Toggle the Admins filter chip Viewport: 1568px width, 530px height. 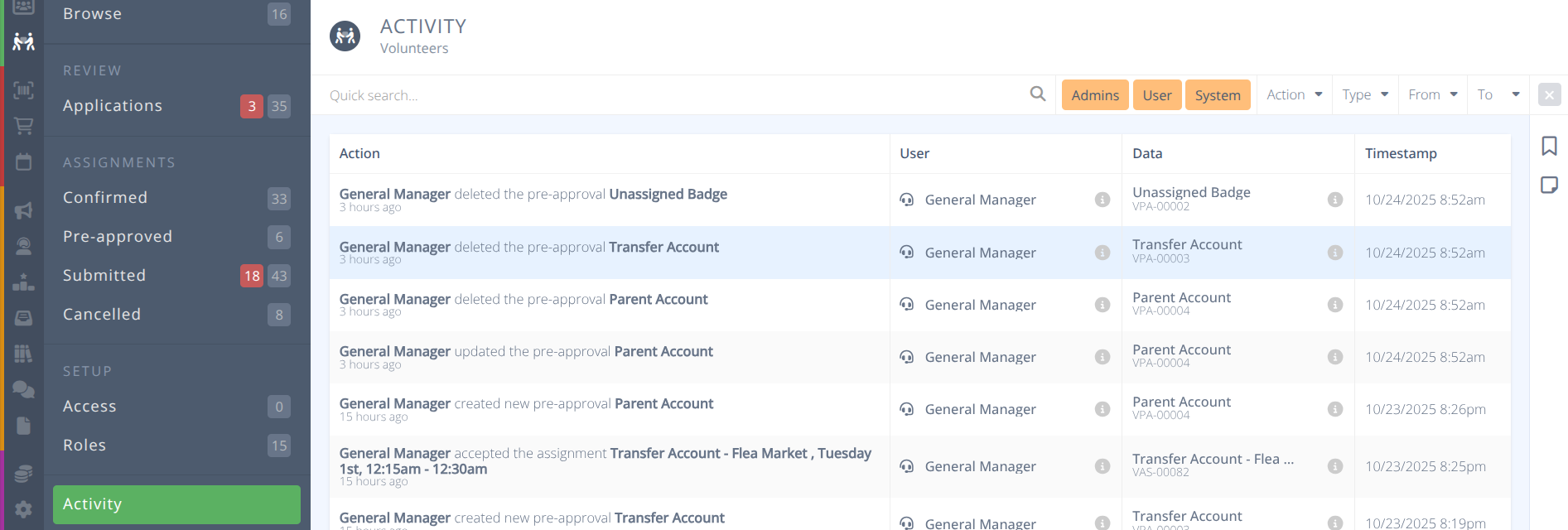[x=1094, y=95]
